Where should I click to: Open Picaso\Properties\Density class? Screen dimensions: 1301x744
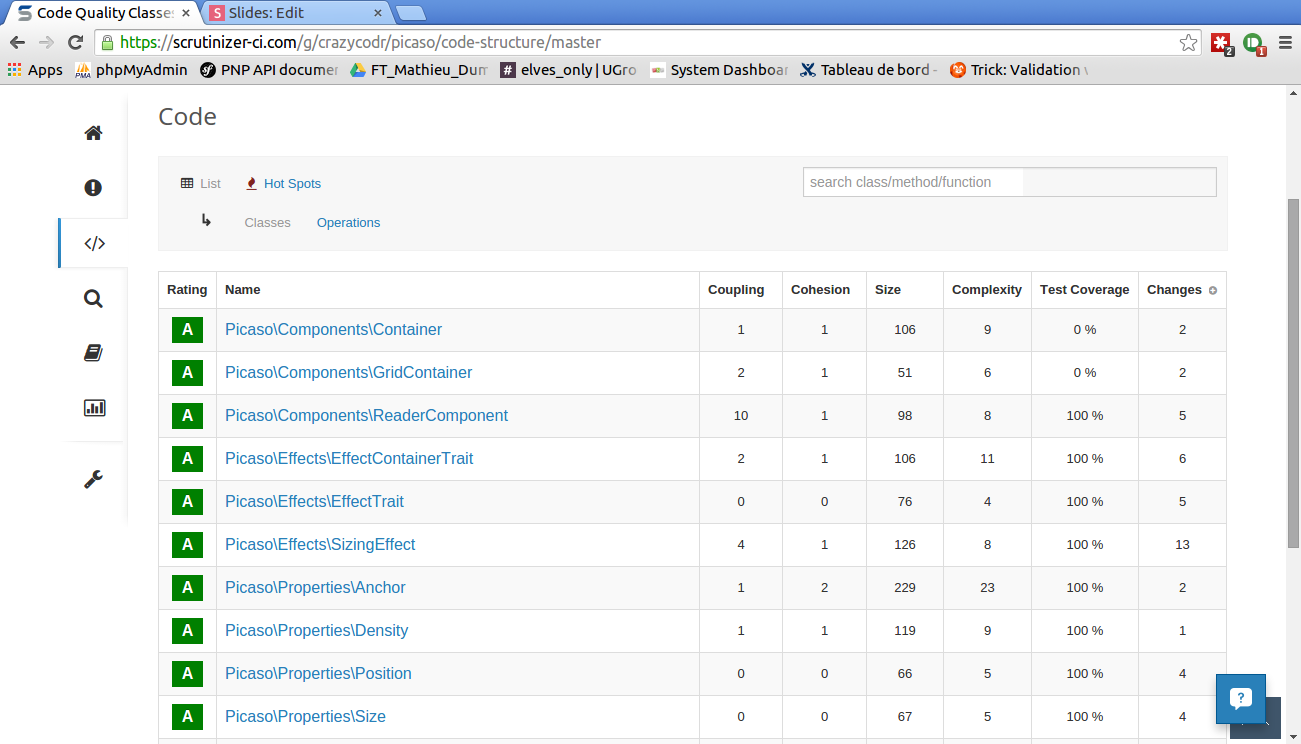(316, 631)
